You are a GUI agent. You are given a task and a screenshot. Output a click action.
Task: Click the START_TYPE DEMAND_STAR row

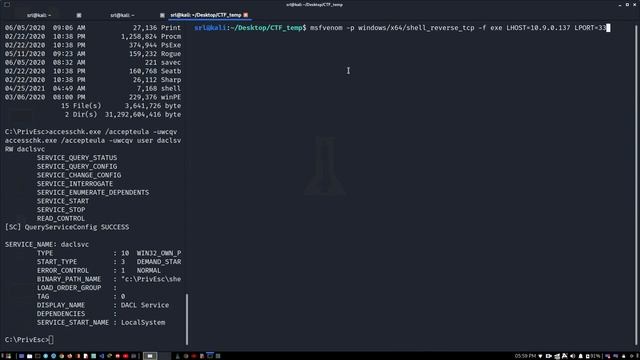(109, 262)
